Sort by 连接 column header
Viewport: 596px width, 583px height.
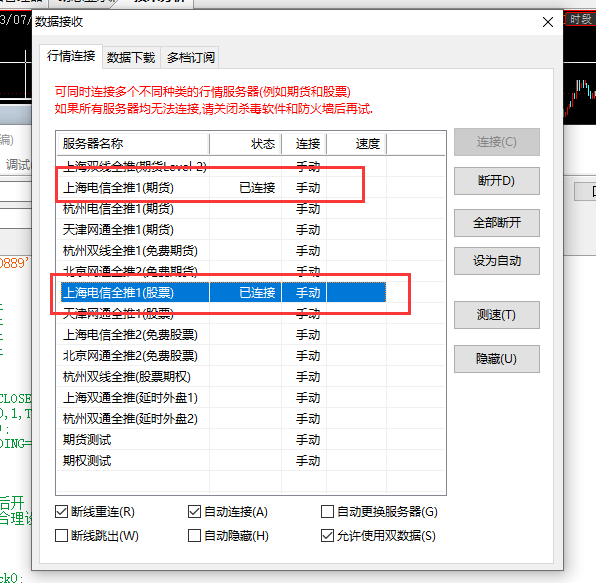[304, 144]
